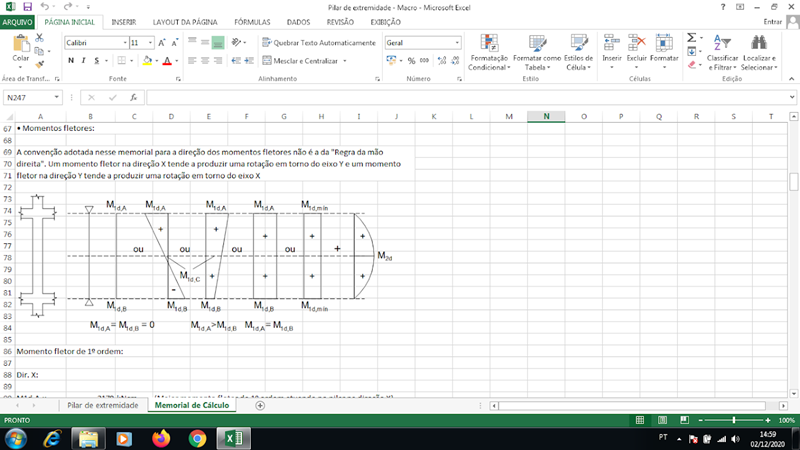Open Localizar e Selecionar menu
Screen dimensions: 800x450
point(759,53)
